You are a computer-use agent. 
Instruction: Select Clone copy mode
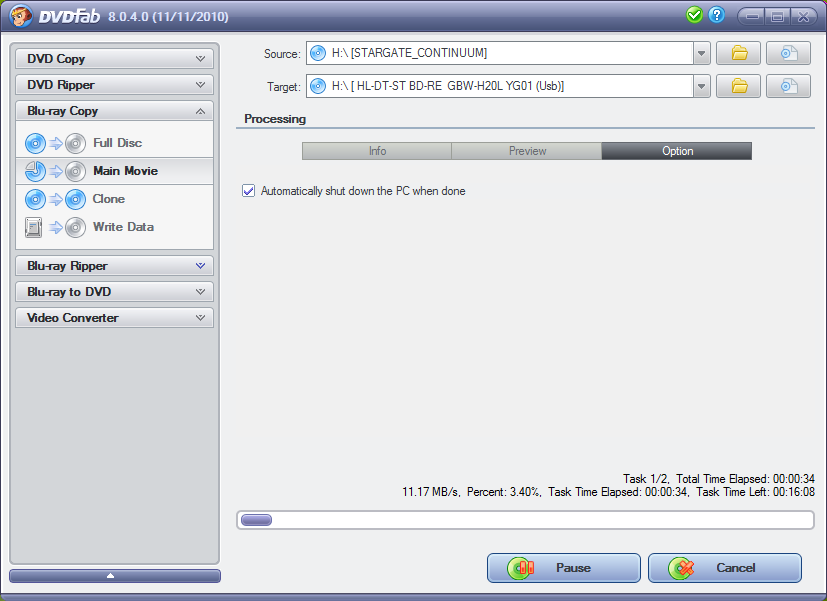[114, 199]
